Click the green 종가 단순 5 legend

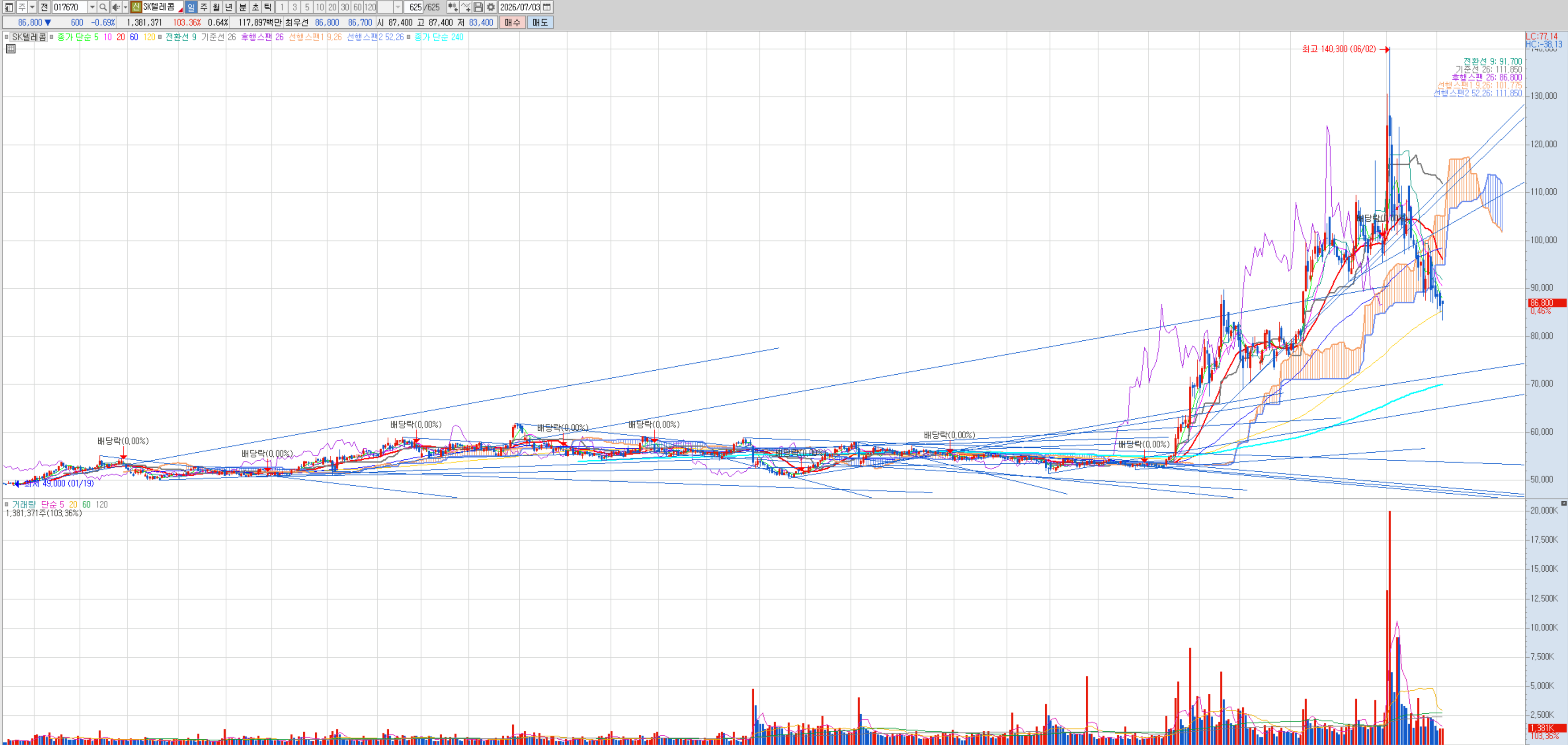tap(78, 37)
